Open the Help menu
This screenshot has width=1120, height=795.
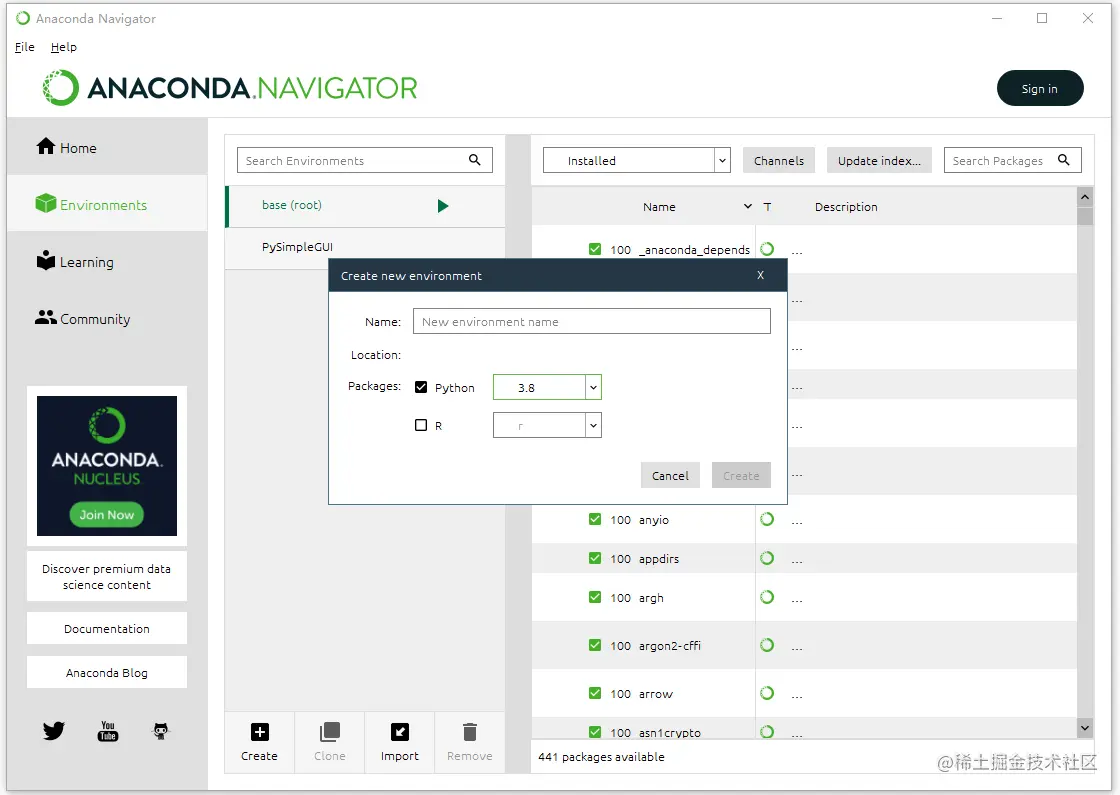pos(64,47)
